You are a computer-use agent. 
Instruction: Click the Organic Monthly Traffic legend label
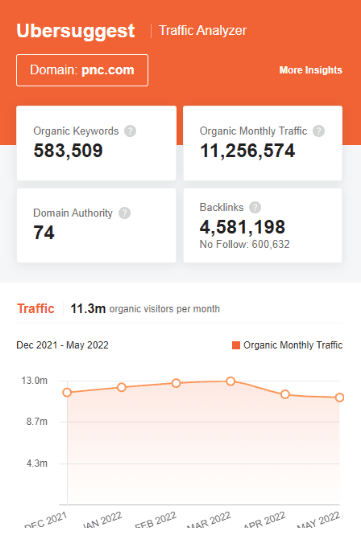click(x=293, y=345)
